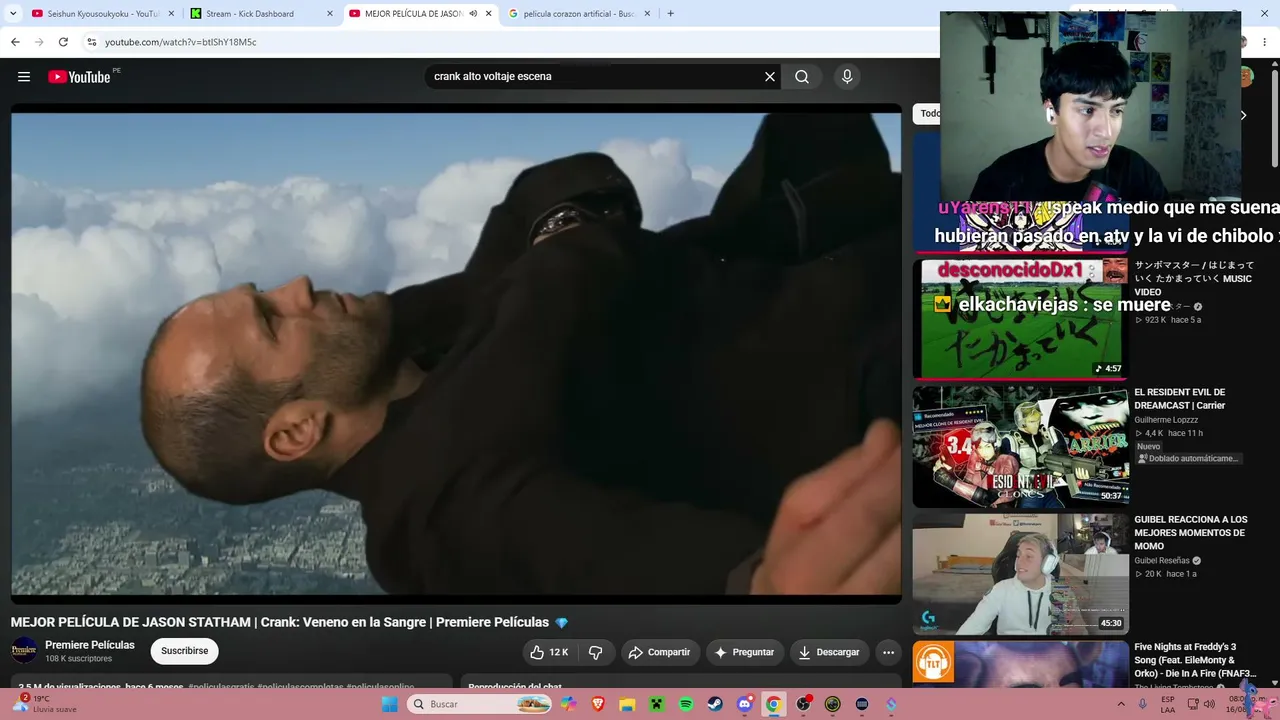Share the video with Compartir
Screen dimensions: 1280x720
pyautogui.click(x=661, y=652)
